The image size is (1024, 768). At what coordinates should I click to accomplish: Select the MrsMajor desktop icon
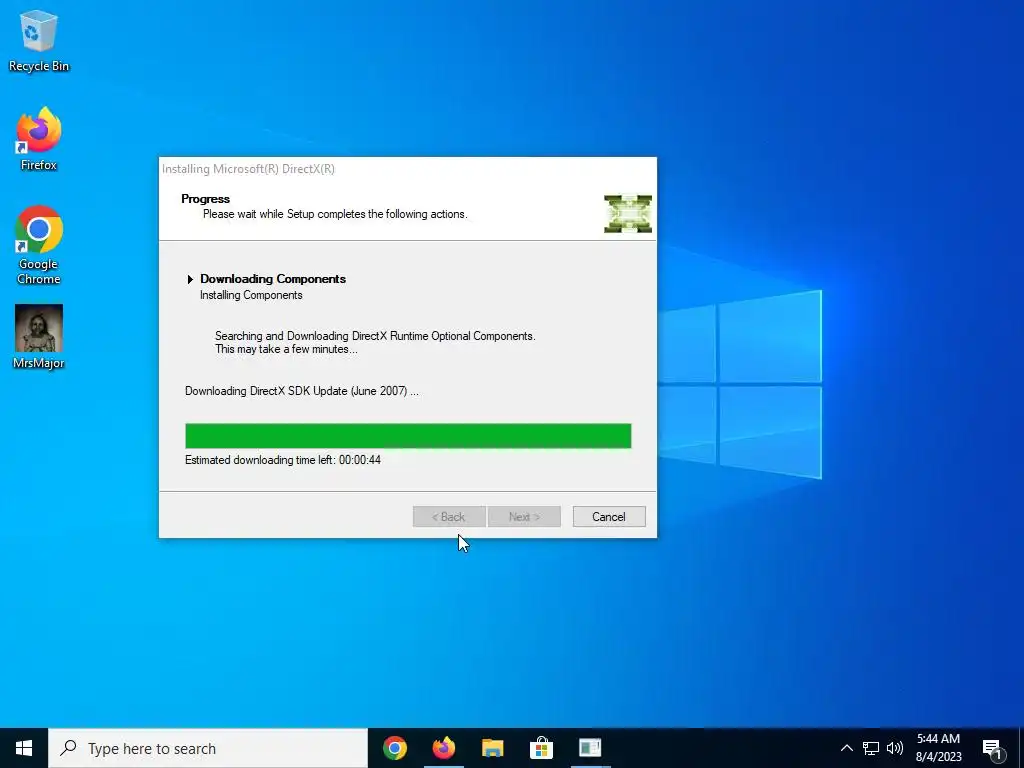click(39, 336)
